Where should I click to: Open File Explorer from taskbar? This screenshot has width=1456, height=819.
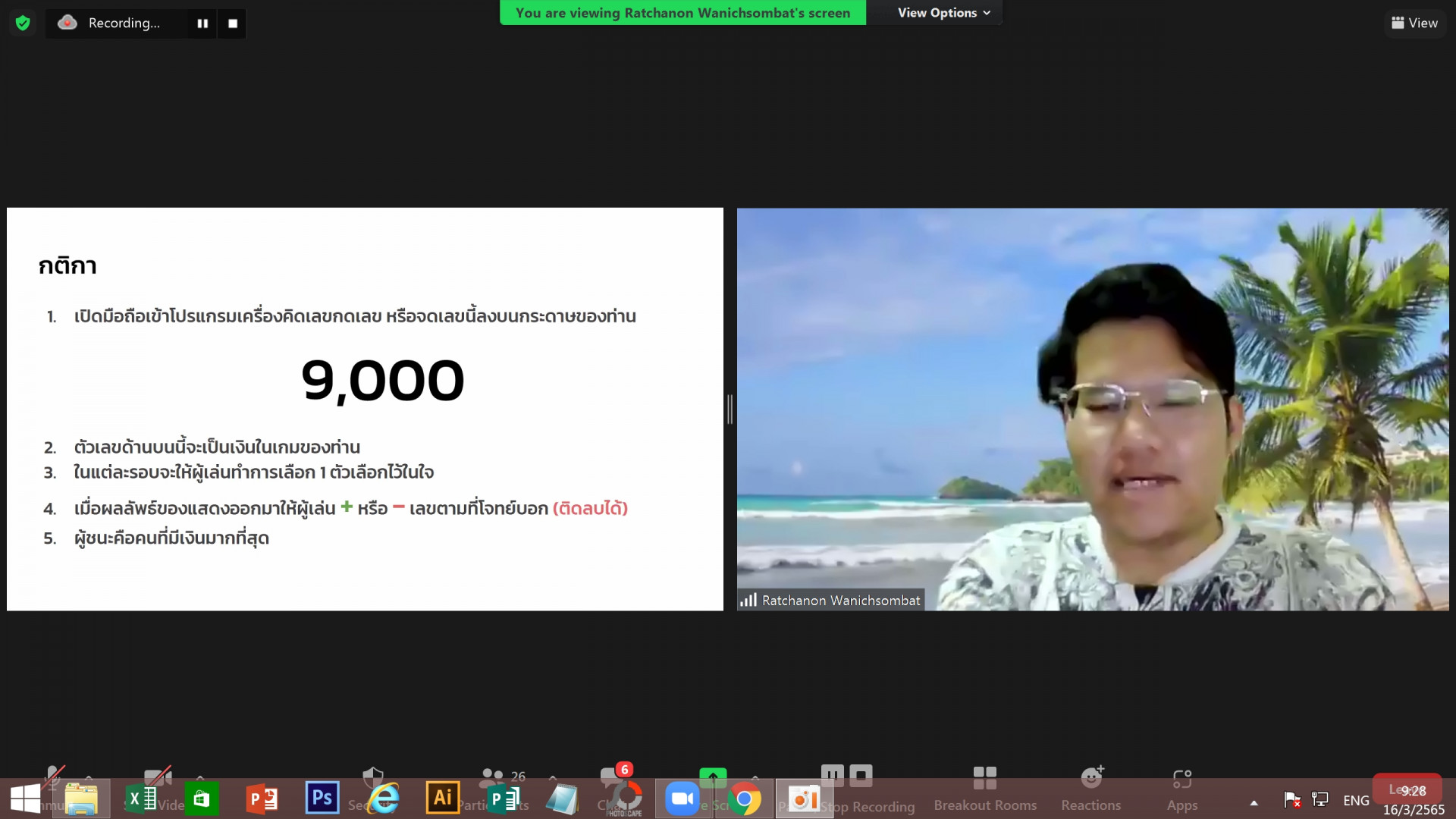pos(81,799)
